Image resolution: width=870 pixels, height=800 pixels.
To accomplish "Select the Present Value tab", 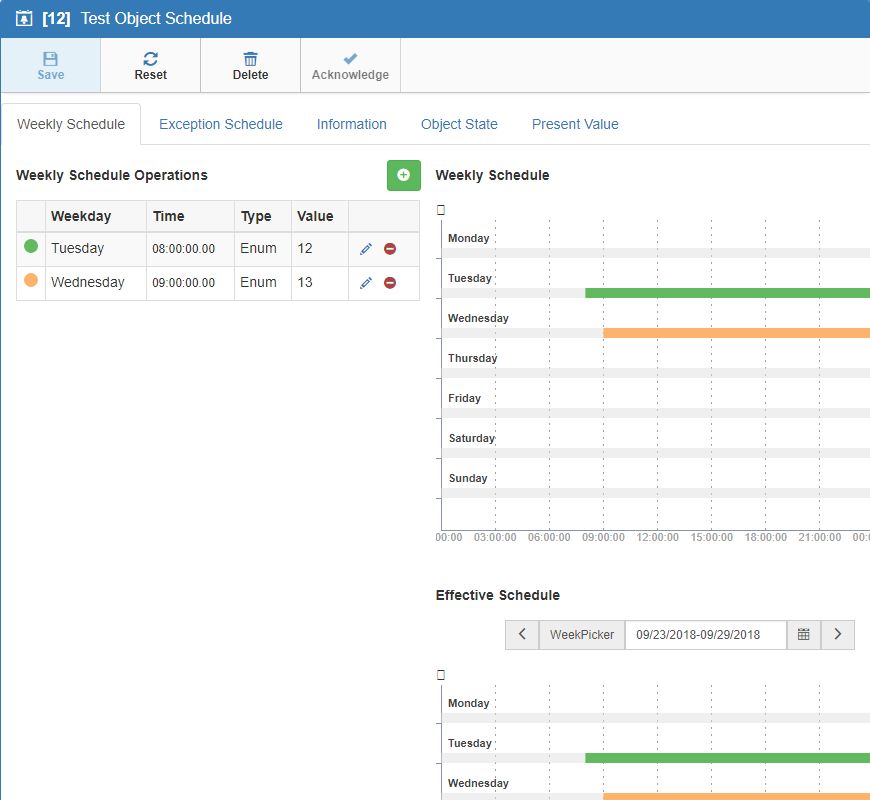I will click(575, 124).
